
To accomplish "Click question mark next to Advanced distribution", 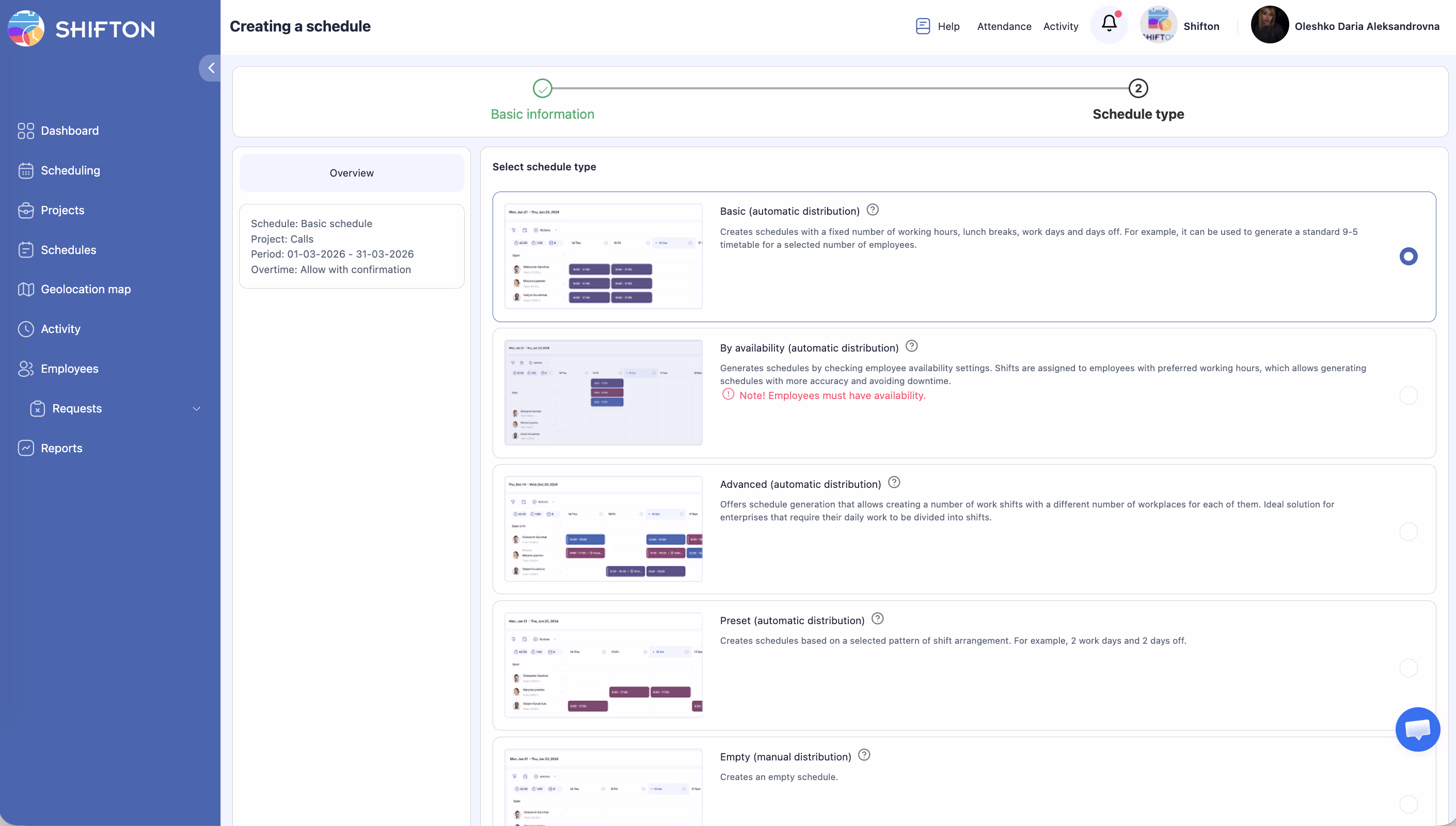I will (x=894, y=483).
